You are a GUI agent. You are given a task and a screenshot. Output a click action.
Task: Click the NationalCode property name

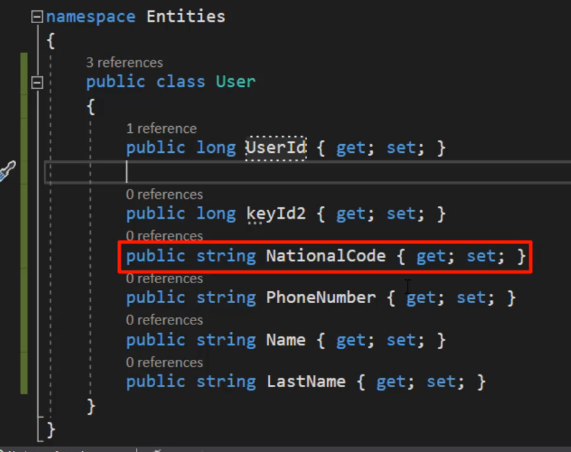pos(326,256)
